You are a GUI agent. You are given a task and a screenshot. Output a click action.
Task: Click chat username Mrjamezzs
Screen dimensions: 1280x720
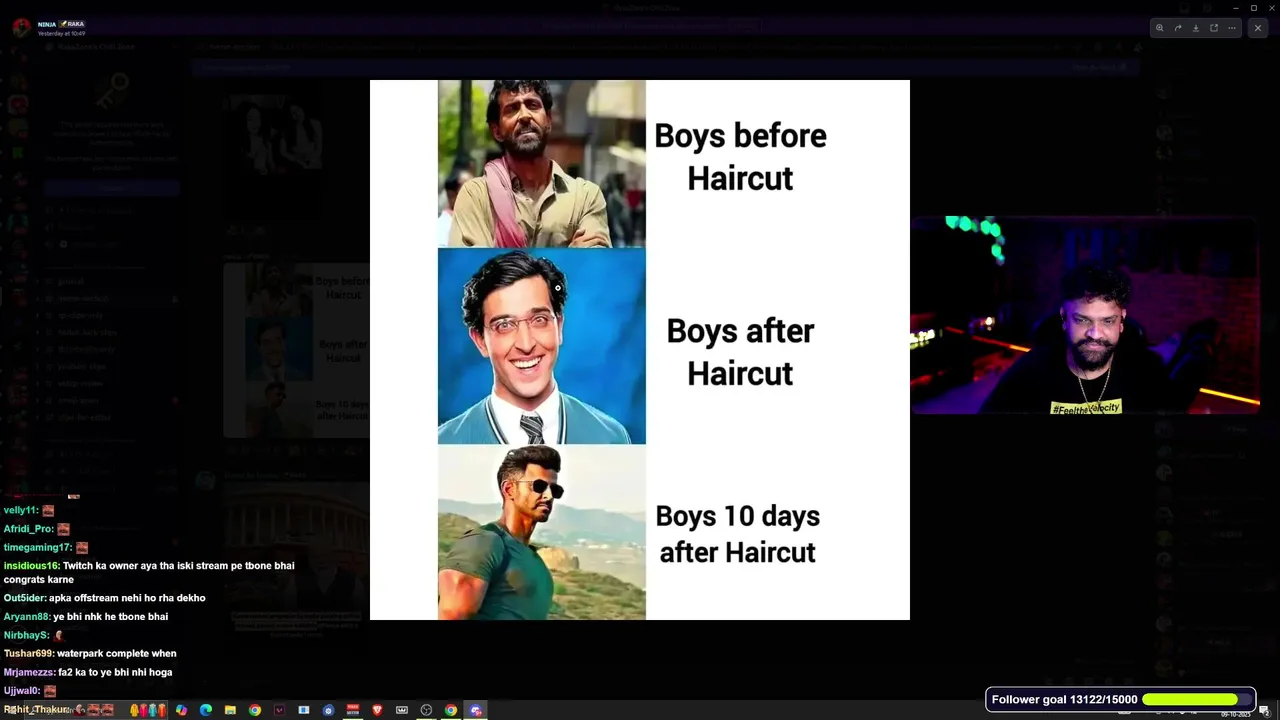[x=30, y=672]
